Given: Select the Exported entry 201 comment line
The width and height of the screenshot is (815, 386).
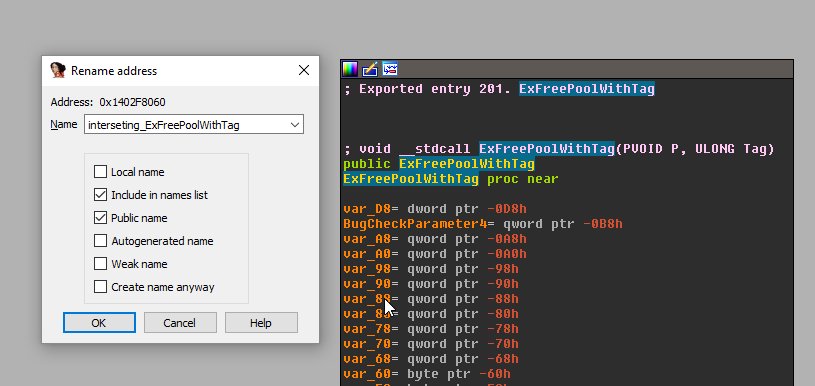Looking at the screenshot, I should point(499,89).
